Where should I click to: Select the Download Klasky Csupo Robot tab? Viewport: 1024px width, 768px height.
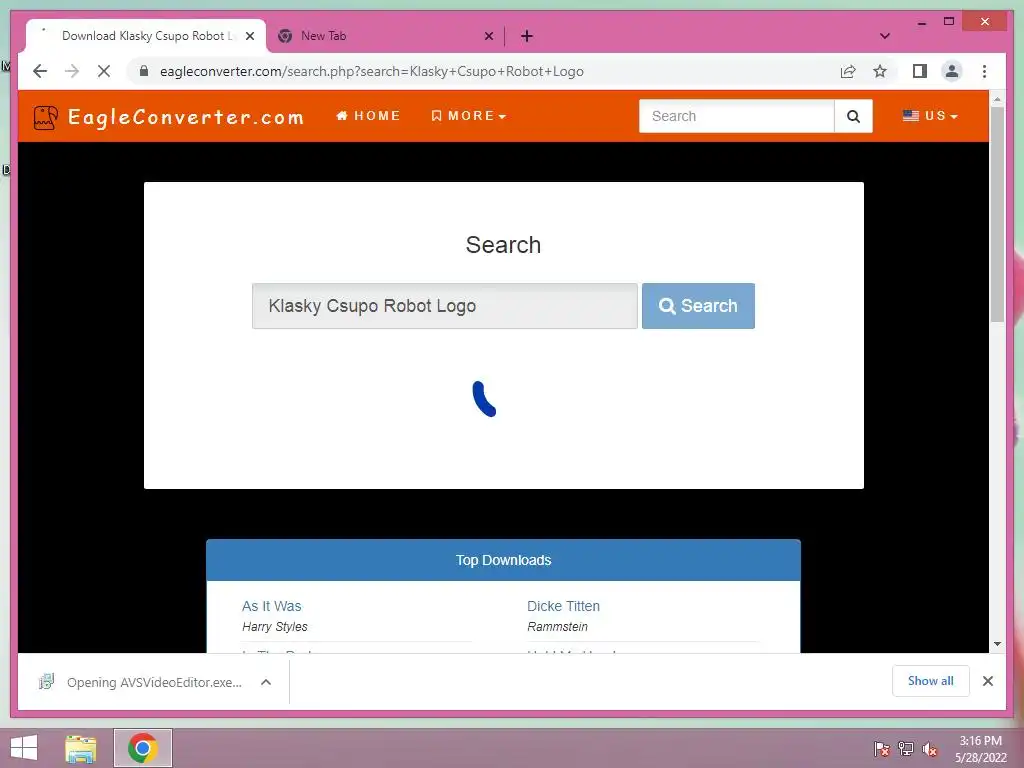coord(145,36)
